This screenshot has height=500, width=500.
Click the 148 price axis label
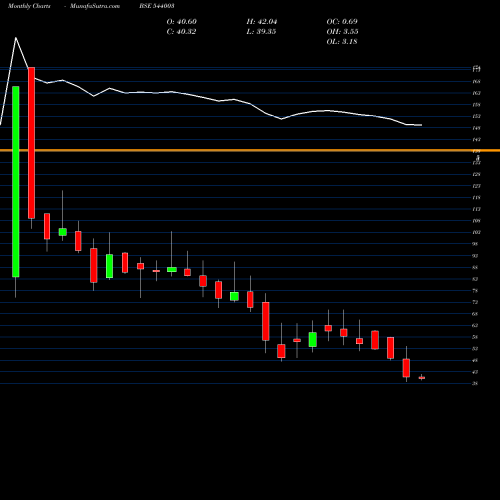pos(476,128)
